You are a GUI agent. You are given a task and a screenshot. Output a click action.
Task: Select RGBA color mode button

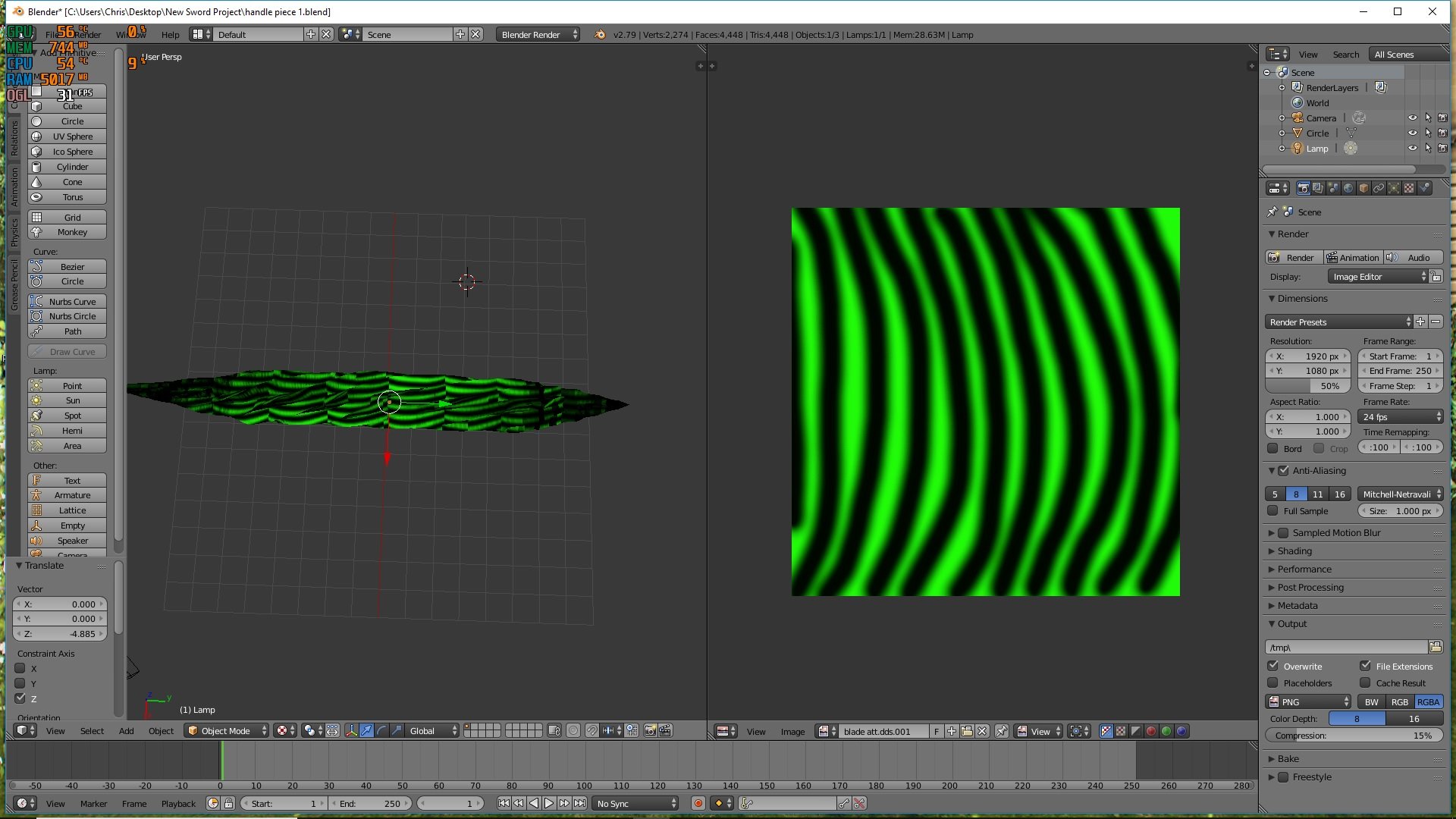pyautogui.click(x=1428, y=702)
